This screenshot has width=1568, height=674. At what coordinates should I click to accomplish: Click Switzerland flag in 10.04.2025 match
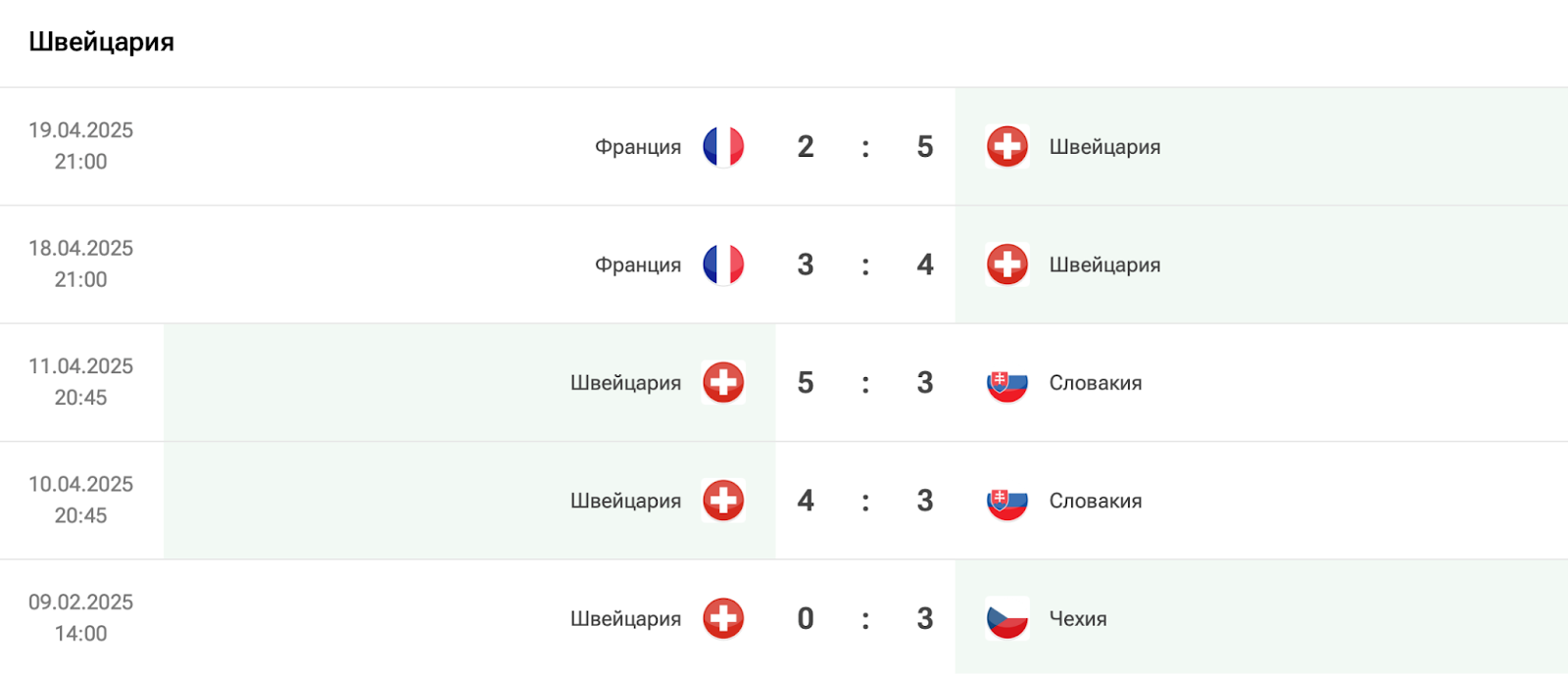pyautogui.click(x=723, y=501)
